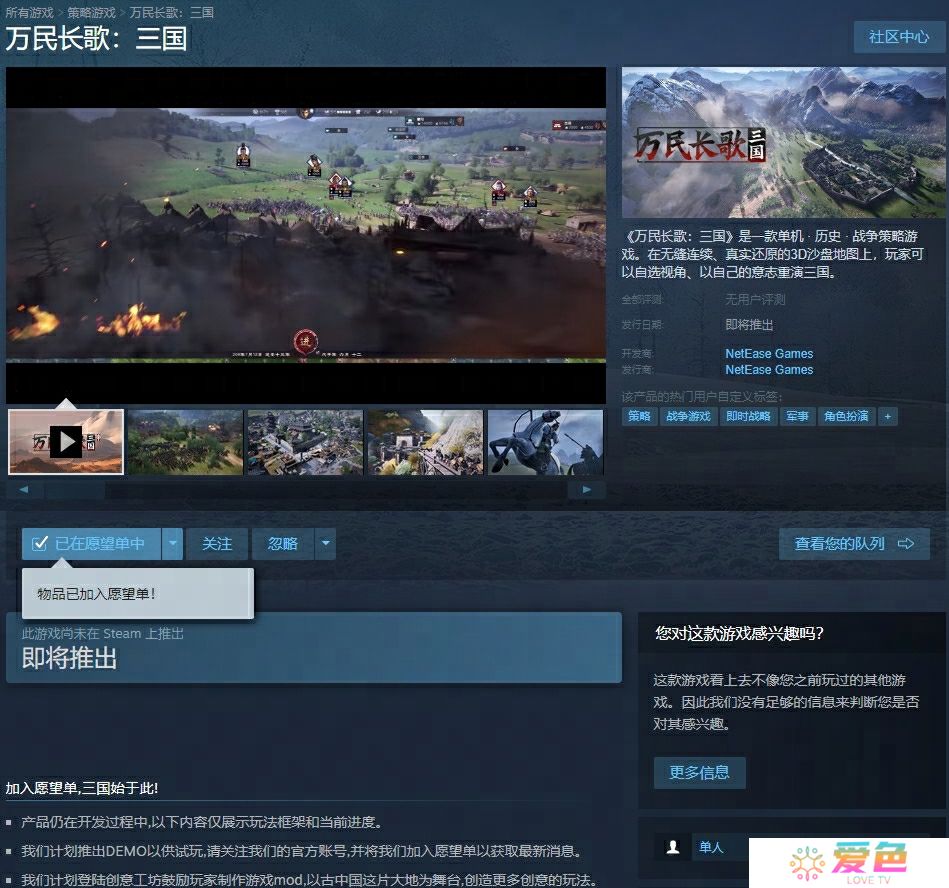Click the 您对这款游戏感兴趣吗? heading
The image size is (949, 888).
click(x=739, y=633)
